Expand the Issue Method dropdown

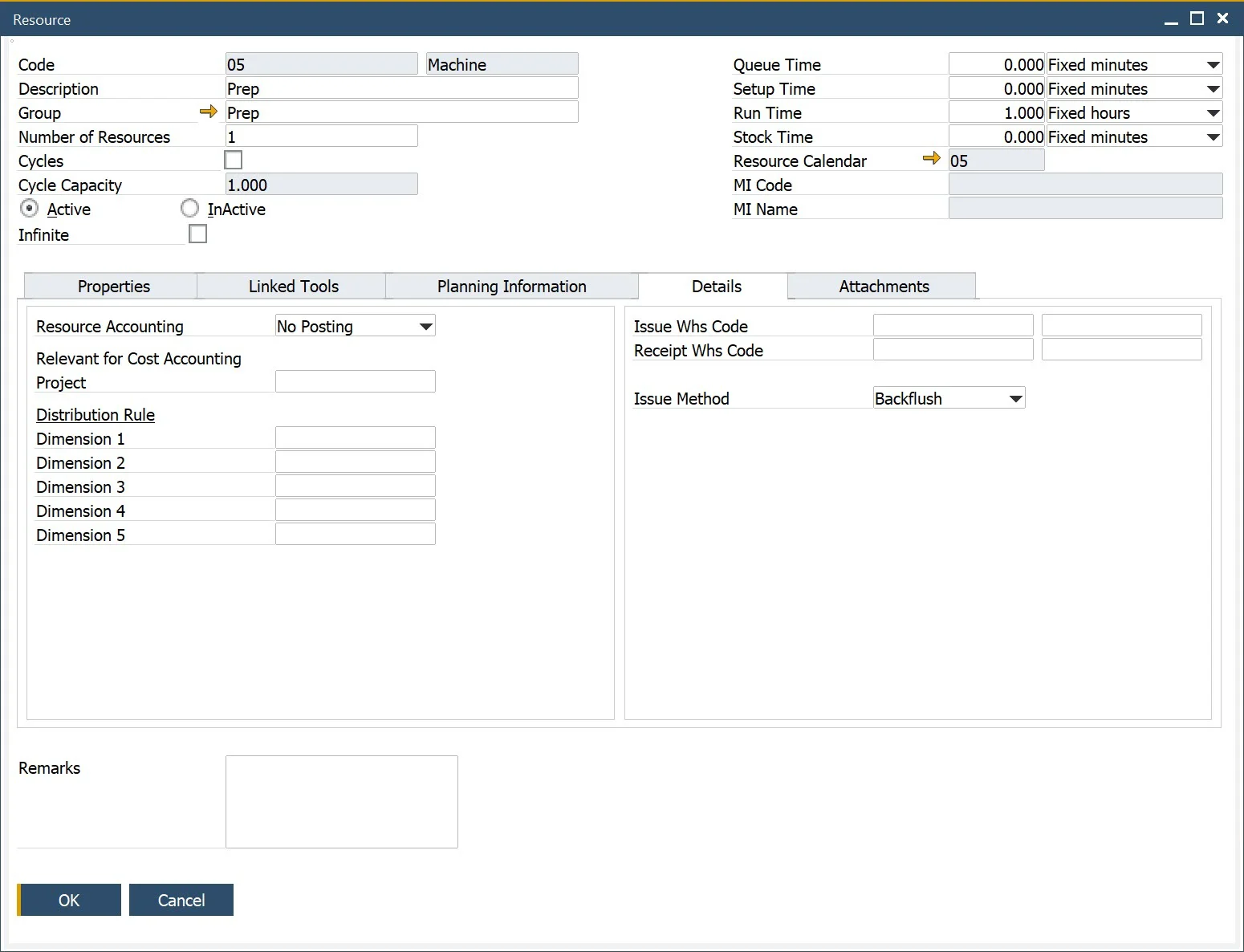tap(1015, 399)
